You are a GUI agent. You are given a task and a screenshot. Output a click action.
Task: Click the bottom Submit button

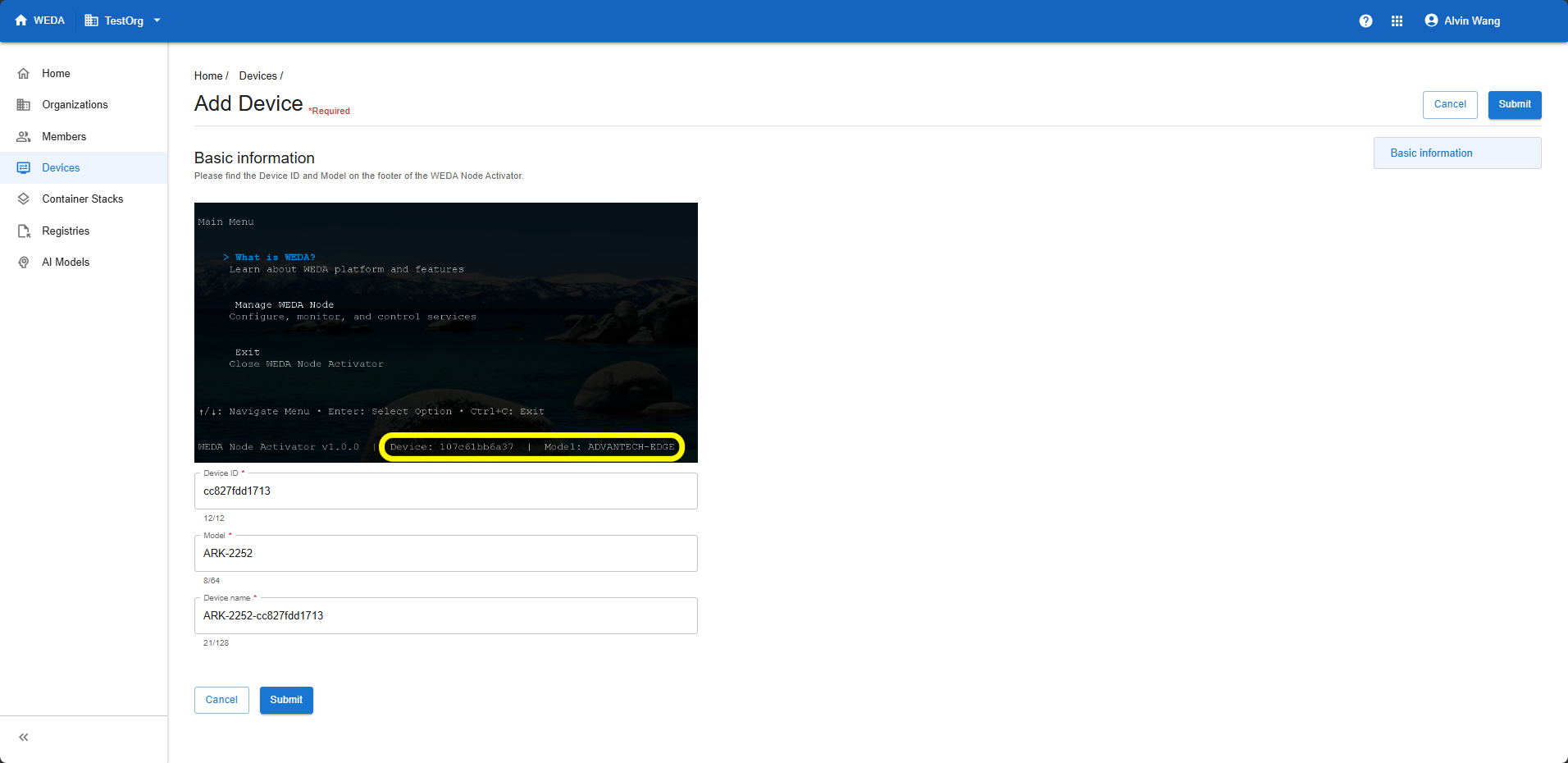point(286,700)
